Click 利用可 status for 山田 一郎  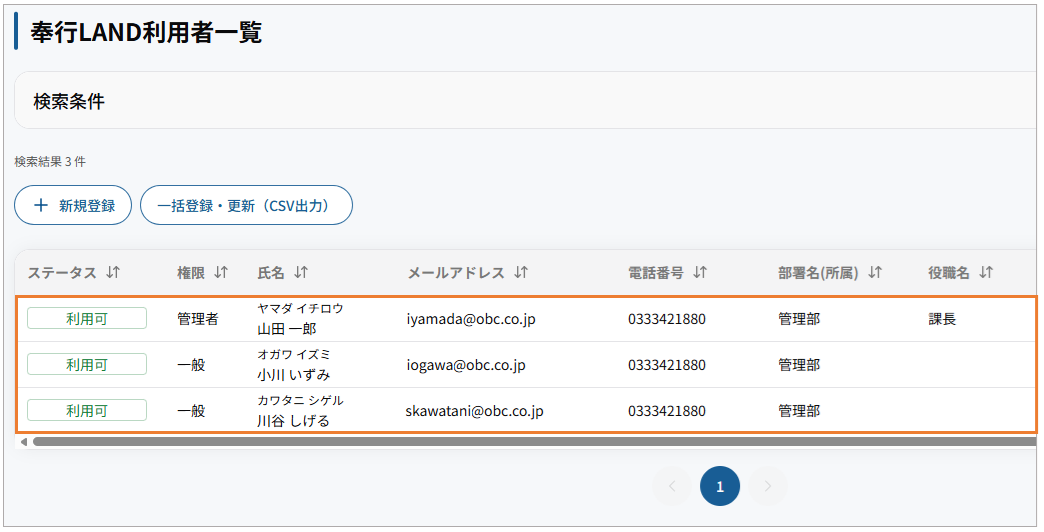(87, 318)
